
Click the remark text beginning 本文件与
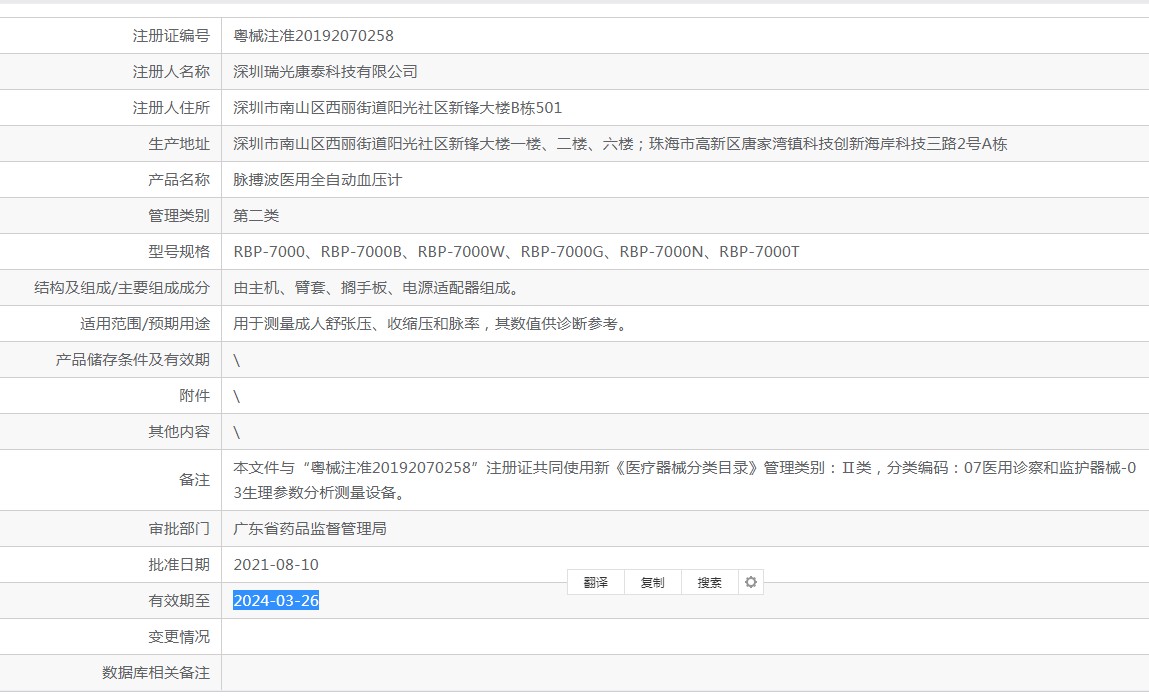click(x=684, y=480)
